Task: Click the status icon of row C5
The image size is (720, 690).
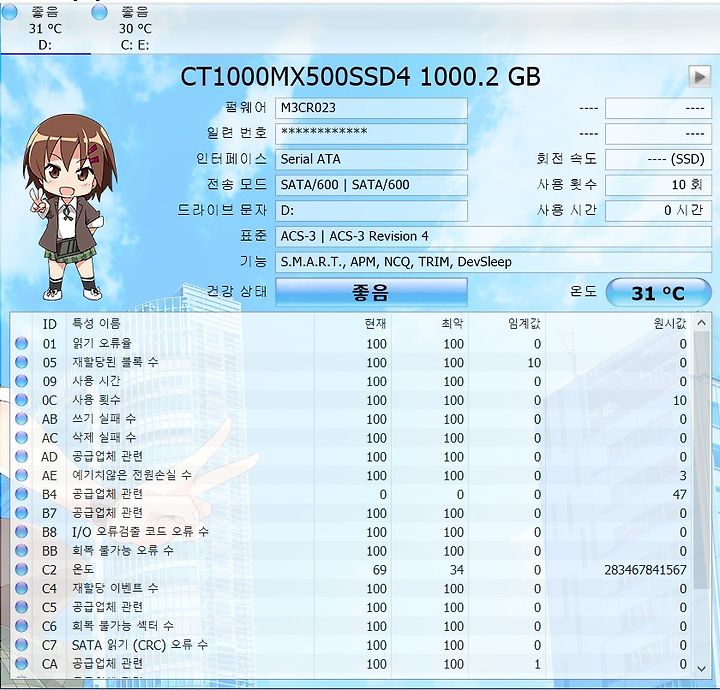Action: [21, 607]
